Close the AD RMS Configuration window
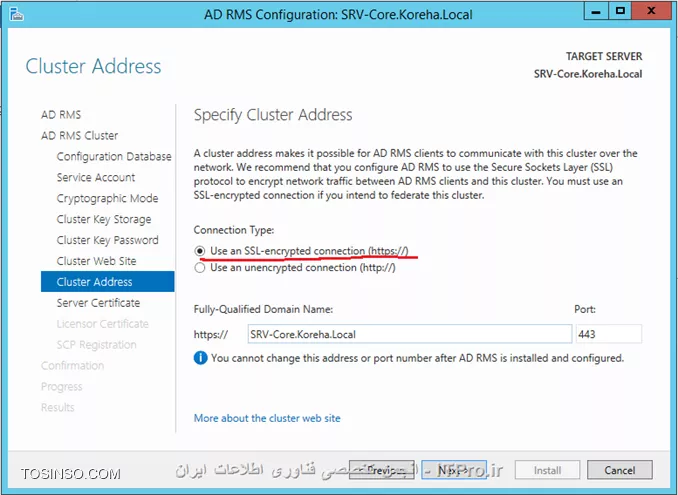This screenshot has width=678, height=495. (651, 11)
